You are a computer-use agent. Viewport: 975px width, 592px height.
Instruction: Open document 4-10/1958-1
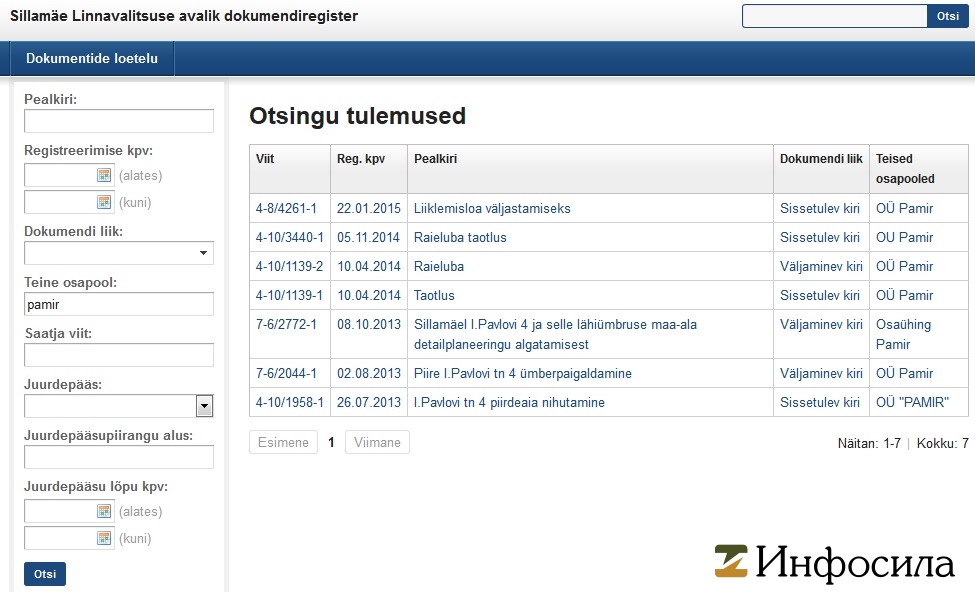[290, 402]
